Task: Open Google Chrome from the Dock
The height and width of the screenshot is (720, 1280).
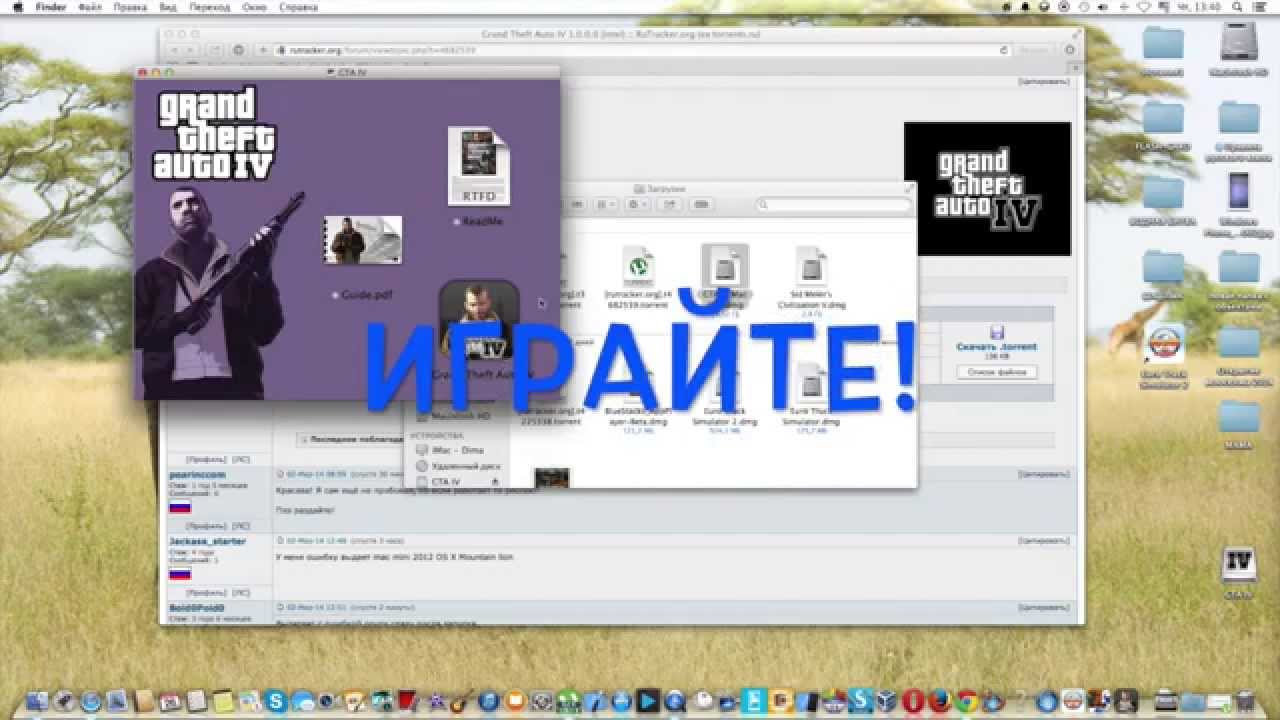Action: click(x=967, y=702)
